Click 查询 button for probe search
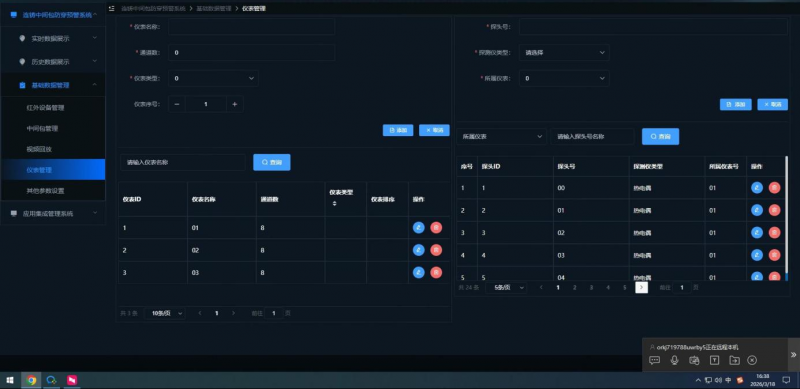Viewport: 800px width, 389px height. (660, 136)
